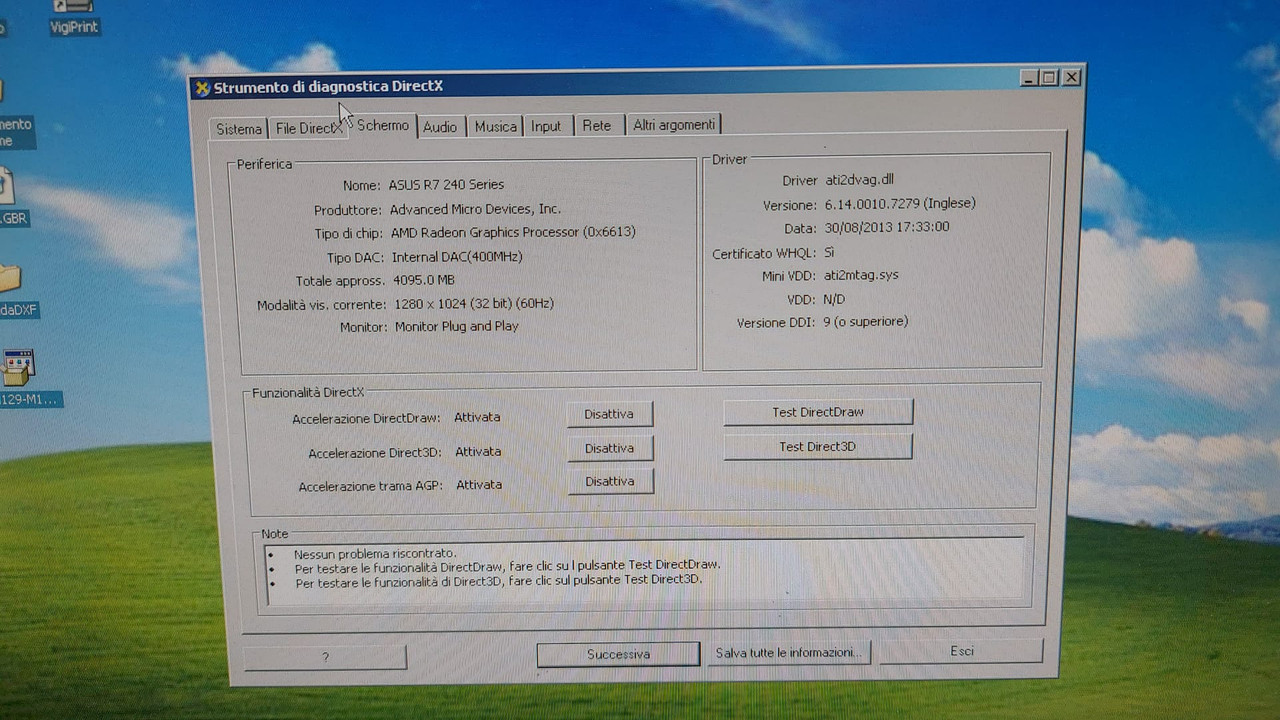Image resolution: width=1280 pixels, height=720 pixels.
Task: Run the Test DirectDraw button
Action: pos(818,412)
